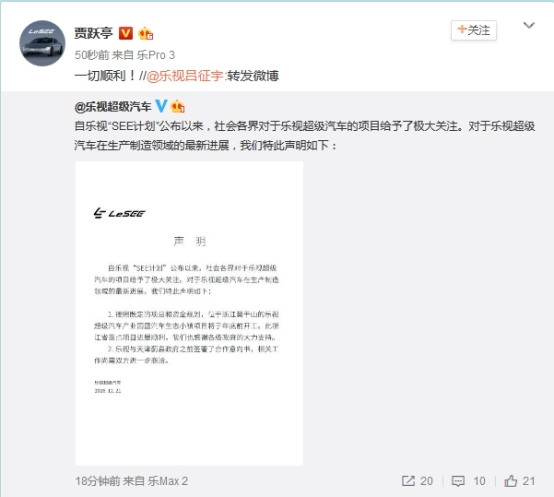The image size is (554, 497).
Task: Click the blue V badge of 乐视超级汽车
Action: click(x=161, y=106)
